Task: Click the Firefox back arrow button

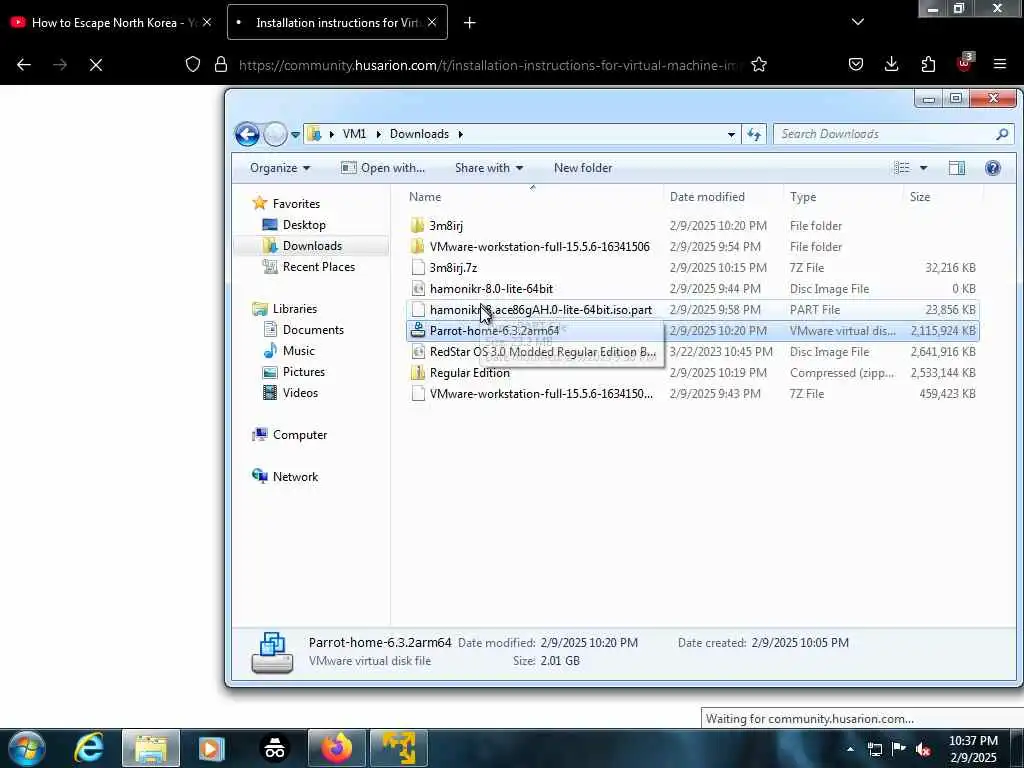Action: [24, 65]
